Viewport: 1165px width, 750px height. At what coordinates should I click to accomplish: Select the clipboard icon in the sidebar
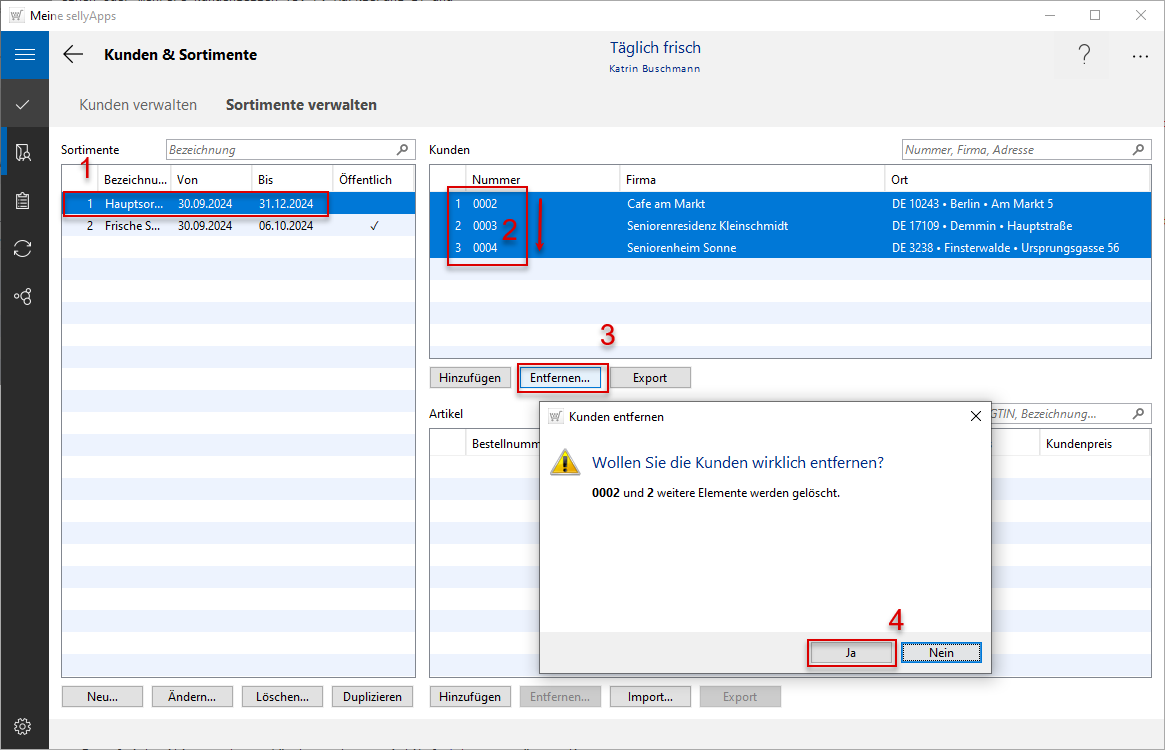tap(24, 200)
